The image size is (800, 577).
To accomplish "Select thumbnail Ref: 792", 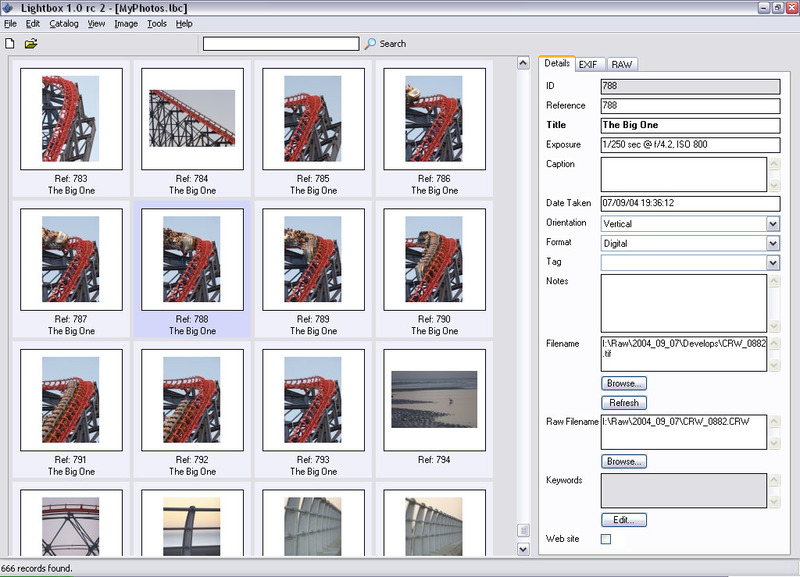I will tap(192, 400).
